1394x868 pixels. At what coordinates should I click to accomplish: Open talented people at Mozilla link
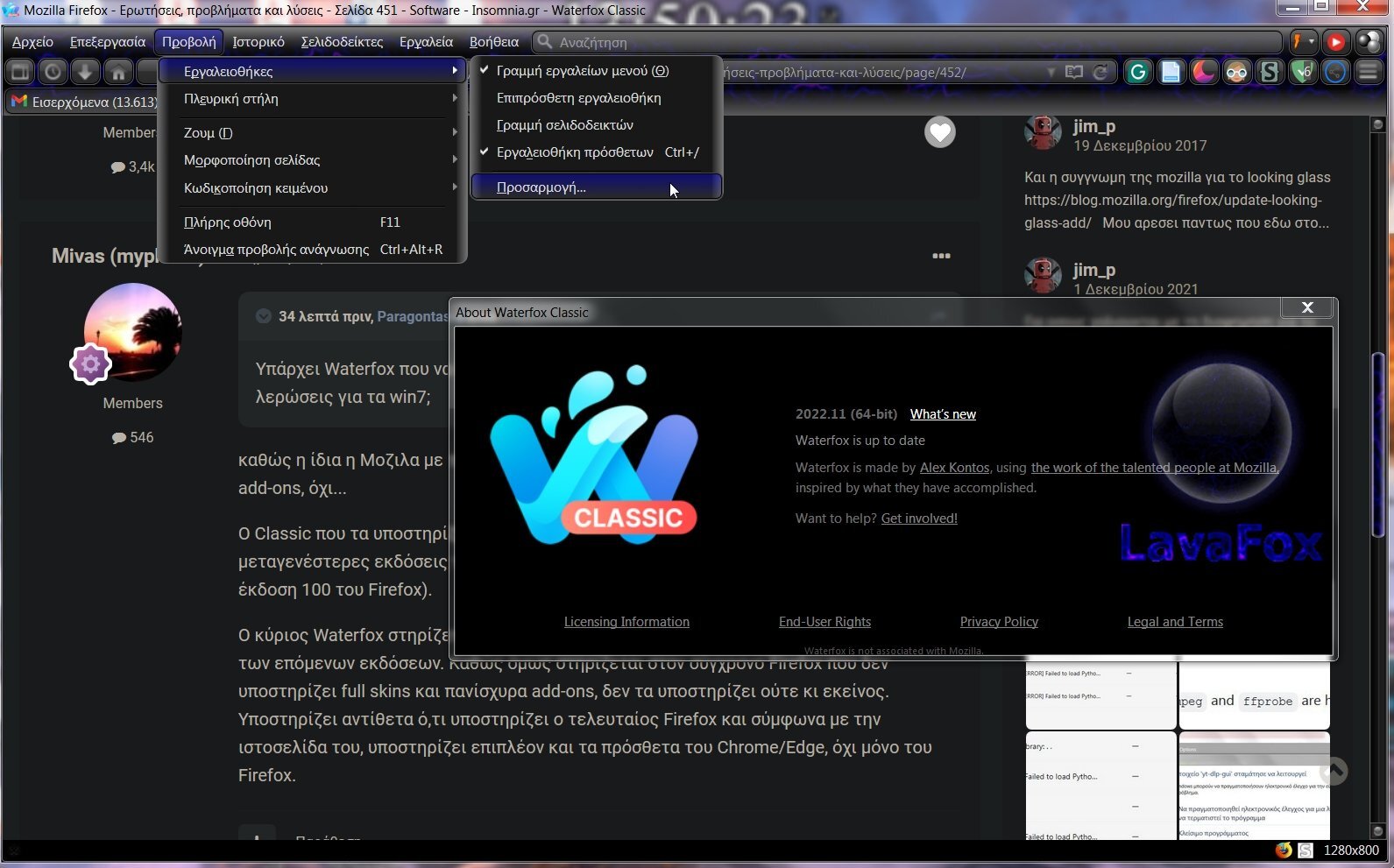click(1155, 468)
